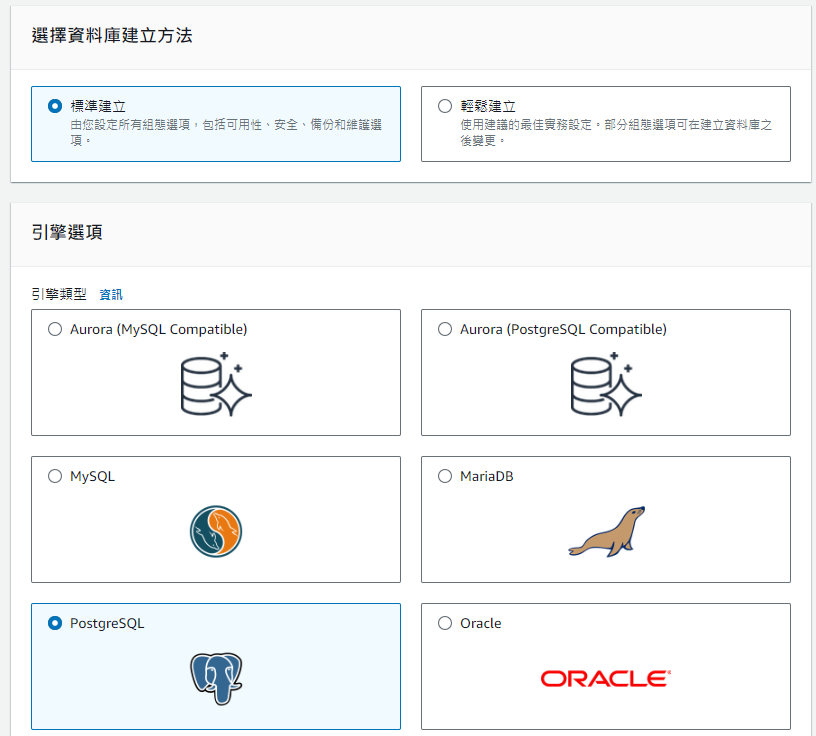
Task: Click the MySQL dolphin logo
Action: pos(216,531)
